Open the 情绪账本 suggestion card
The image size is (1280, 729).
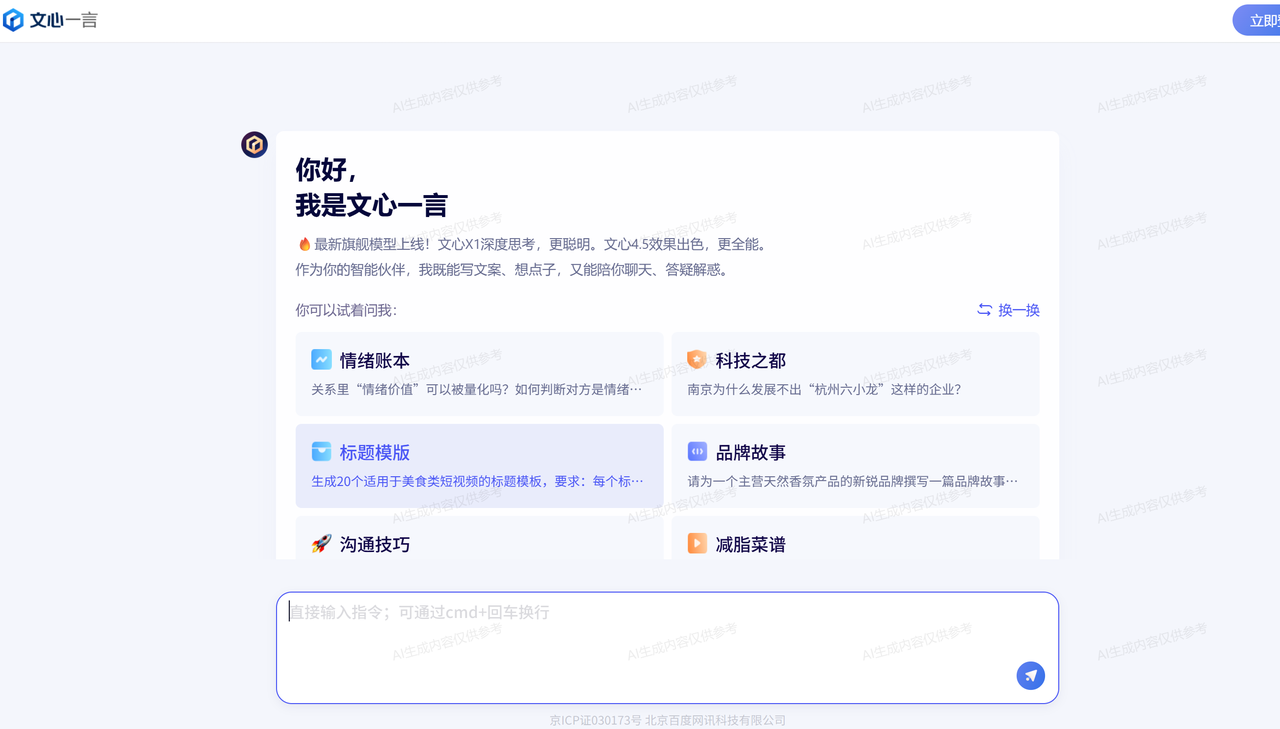pyautogui.click(x=479, y=374)
